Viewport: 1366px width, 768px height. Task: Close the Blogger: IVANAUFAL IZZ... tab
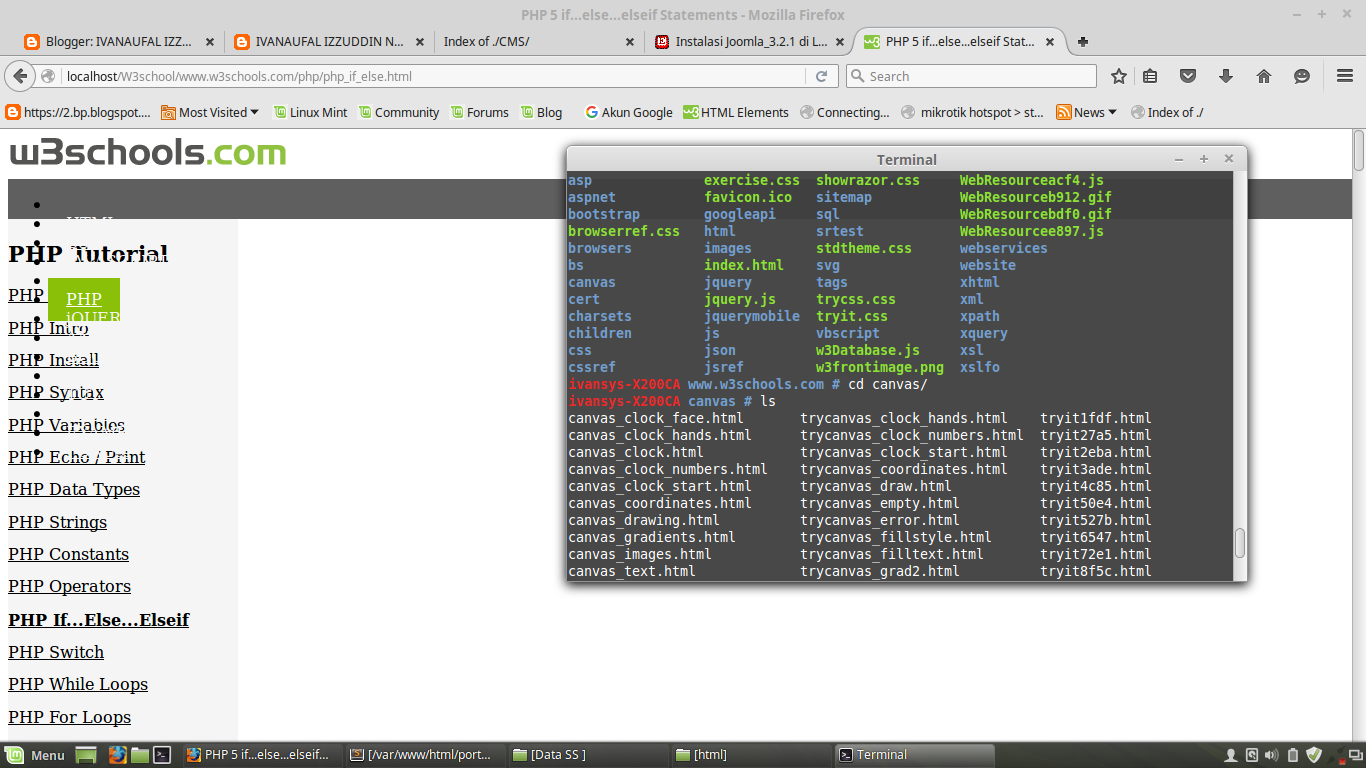(x=210, y=42)
